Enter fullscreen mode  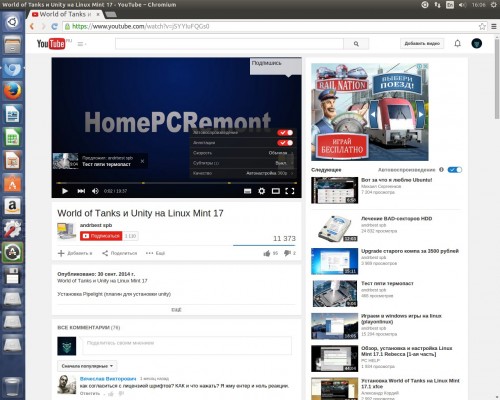(290, 191)
